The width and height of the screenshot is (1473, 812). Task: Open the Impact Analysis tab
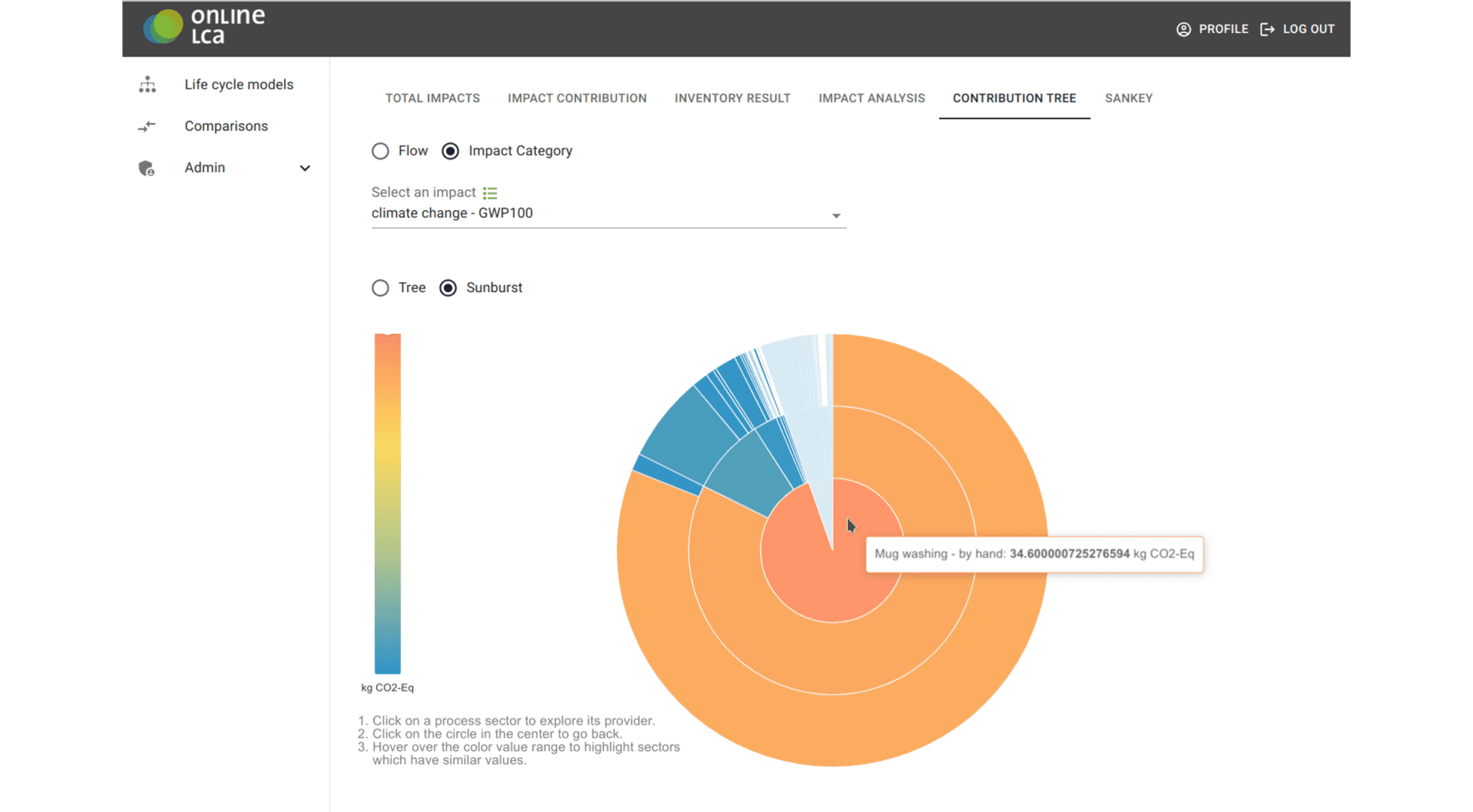click(871, 99)
